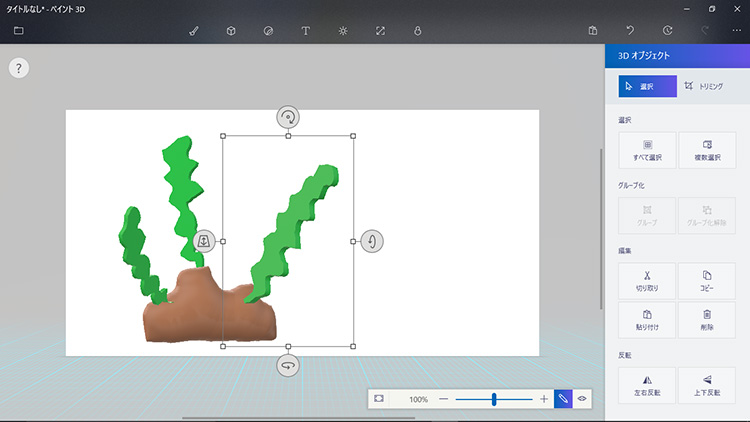Expand the folder menu at top left
This screenshot has height=422, width=750.
click(19, 31)
